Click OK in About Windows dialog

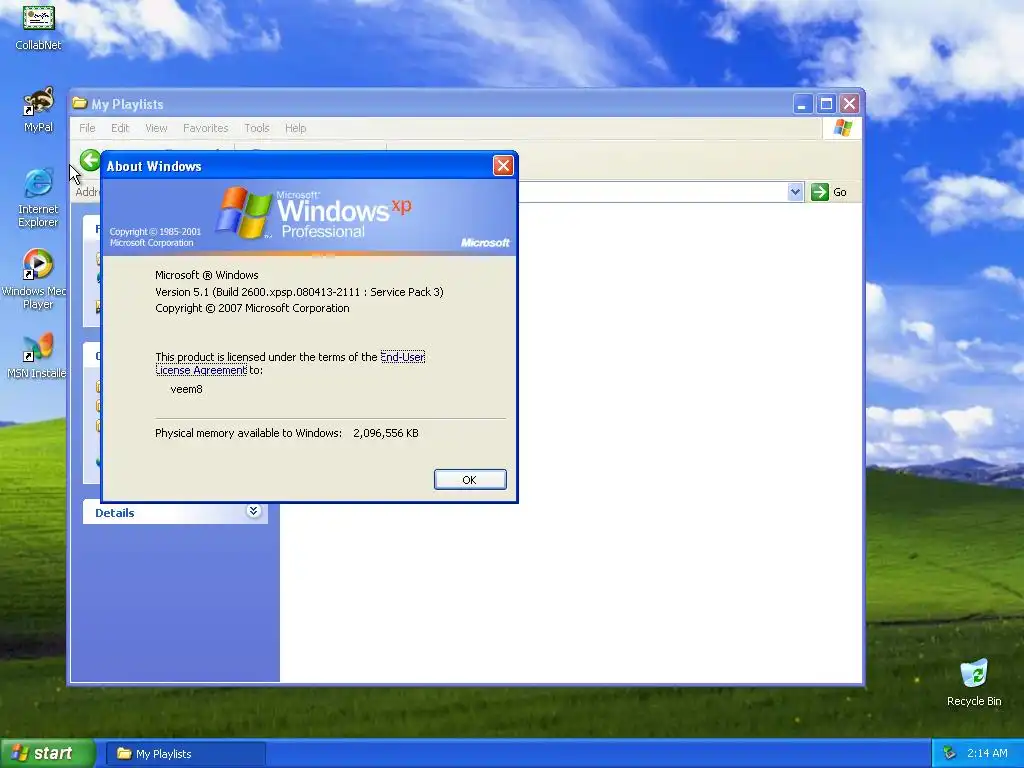pyautogui.click(x=470, y=479)
